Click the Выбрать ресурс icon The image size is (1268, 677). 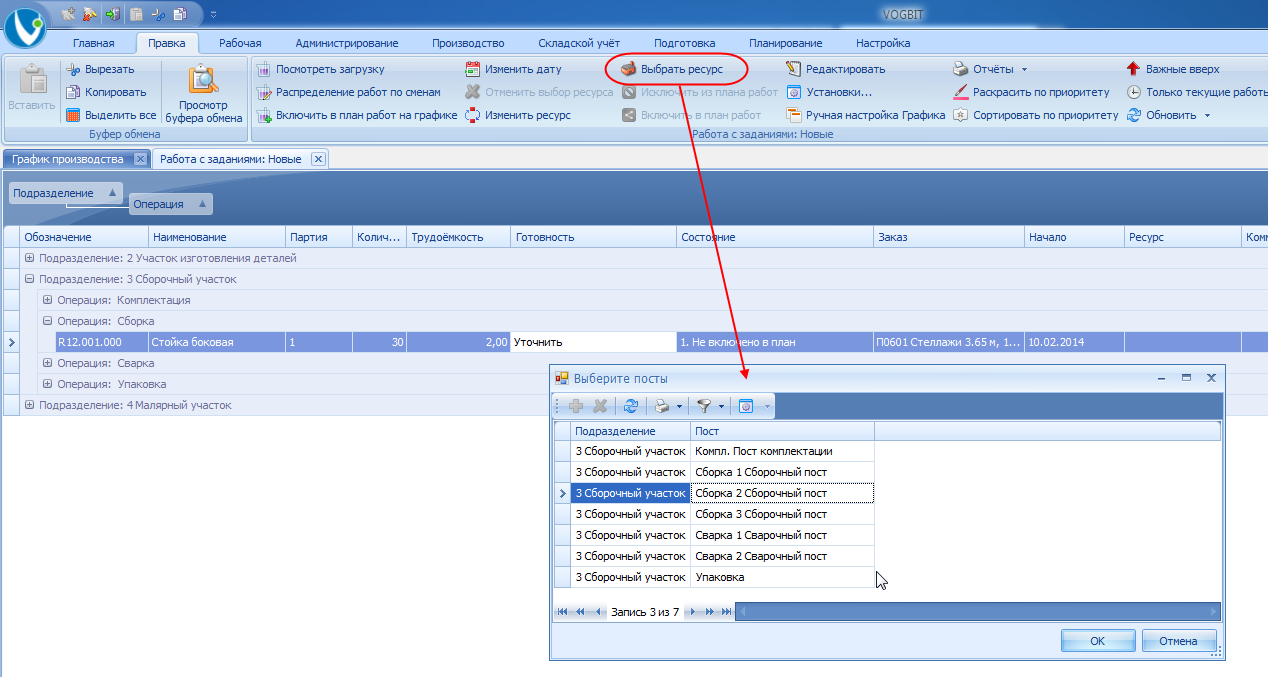[x=629, y=69]
